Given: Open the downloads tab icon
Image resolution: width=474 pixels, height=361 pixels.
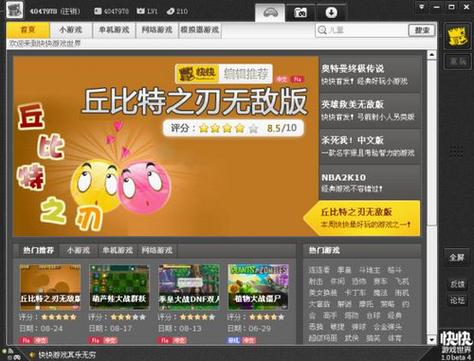Looking at the screenshot, I should coord(331,13).
